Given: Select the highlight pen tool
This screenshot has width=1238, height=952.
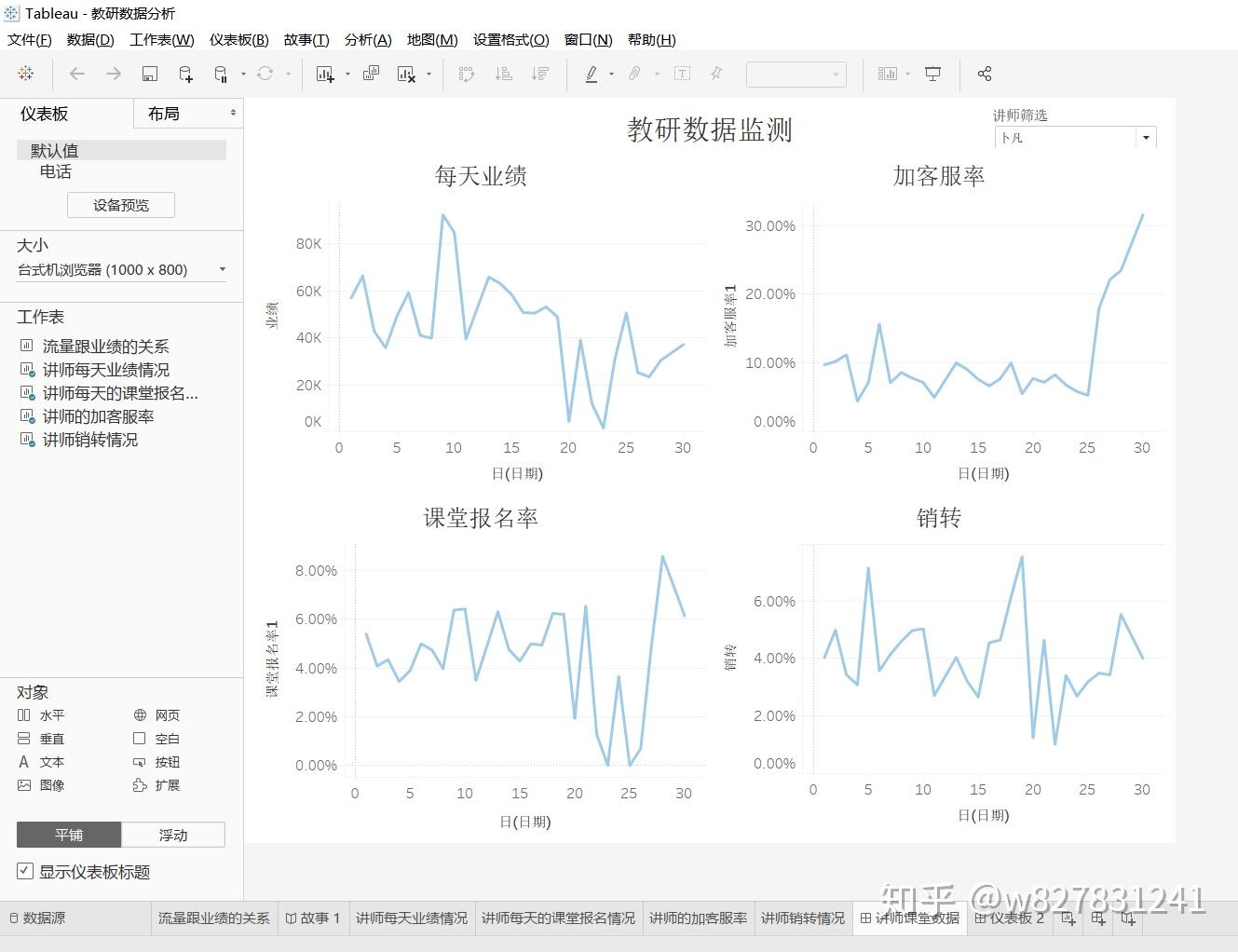Looking at the screenshot, I should click(592, 74).
